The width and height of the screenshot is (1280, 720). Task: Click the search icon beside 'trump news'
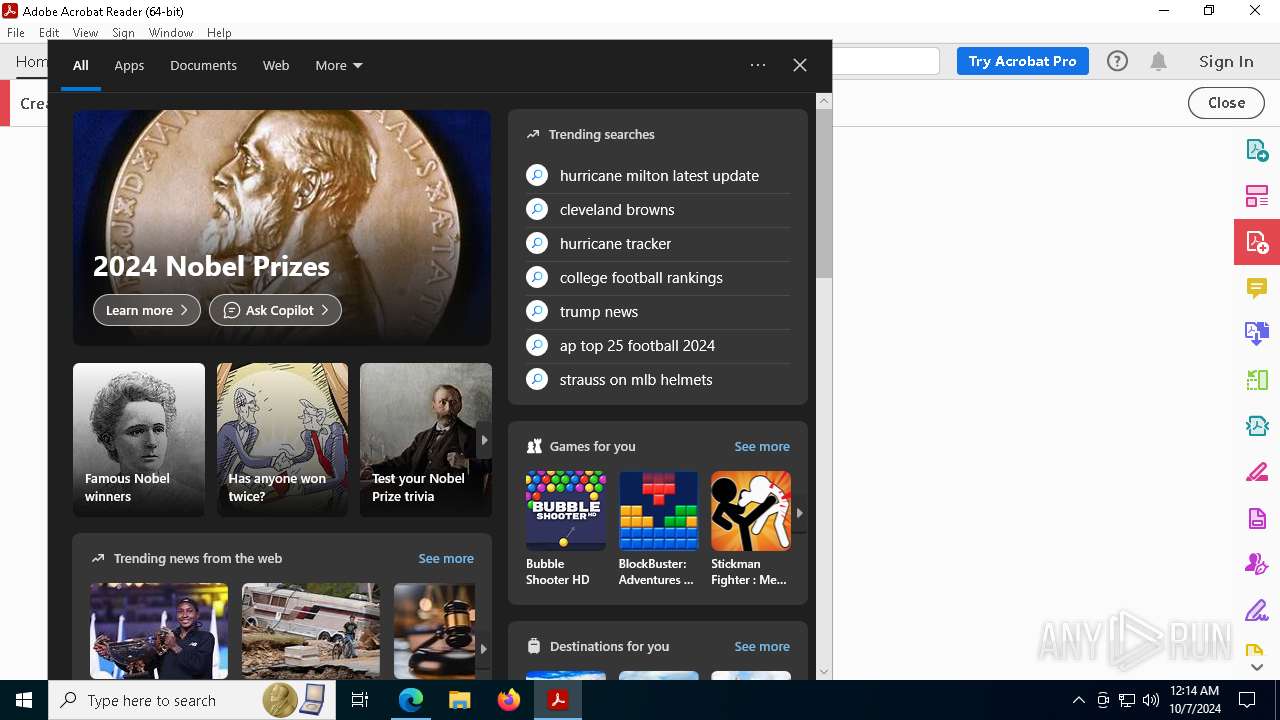click(x=537, y=311)
